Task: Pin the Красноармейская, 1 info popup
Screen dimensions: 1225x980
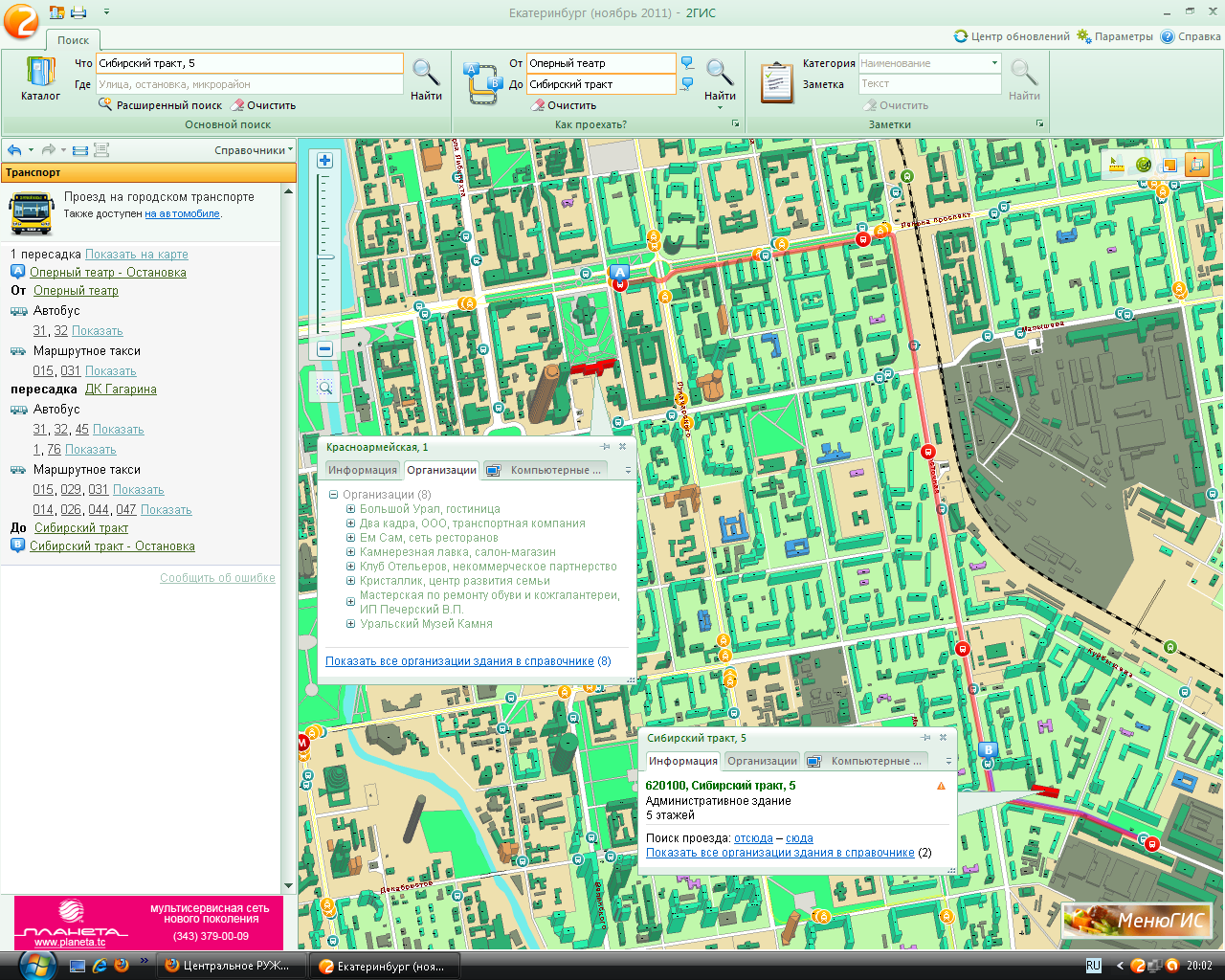Action: (605, 447)
